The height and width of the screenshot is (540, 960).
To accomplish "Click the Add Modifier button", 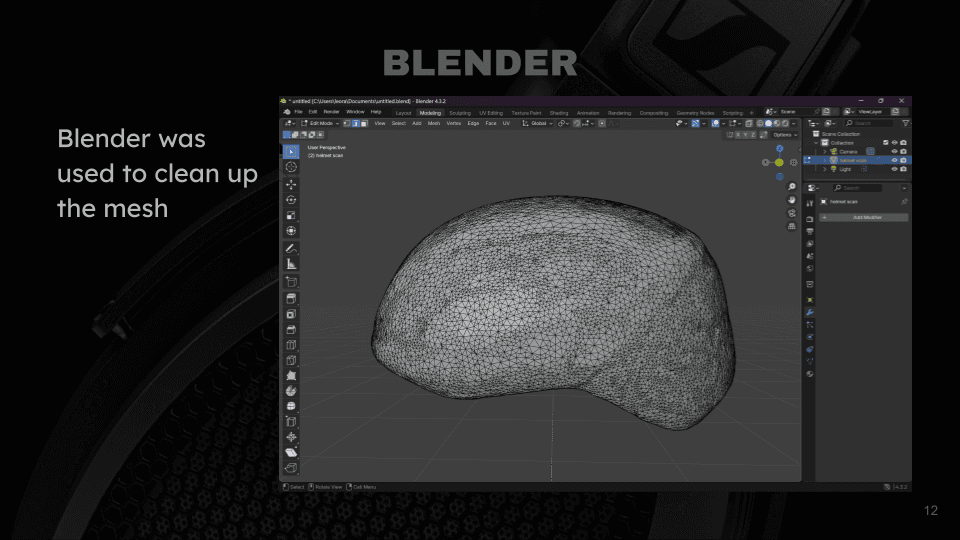I will pos(864,217).
